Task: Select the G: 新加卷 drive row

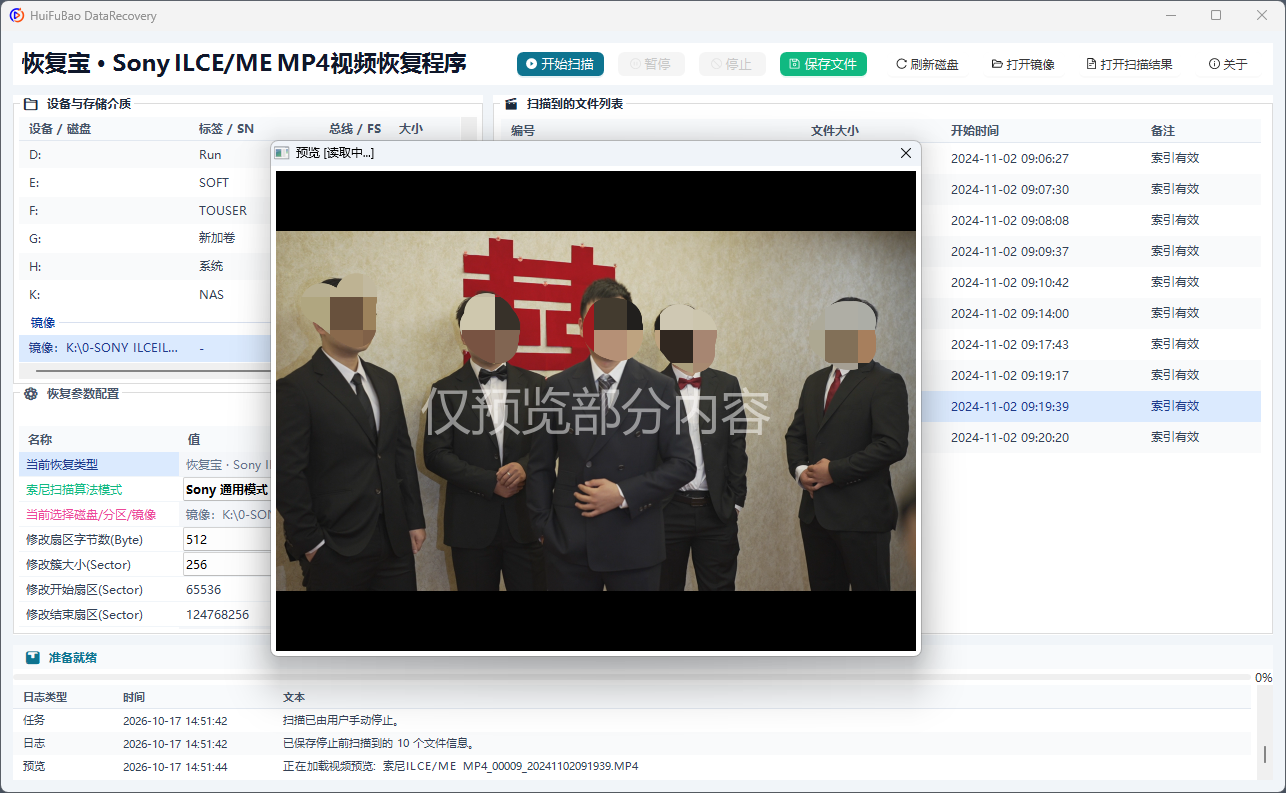Action: [146, 239]
